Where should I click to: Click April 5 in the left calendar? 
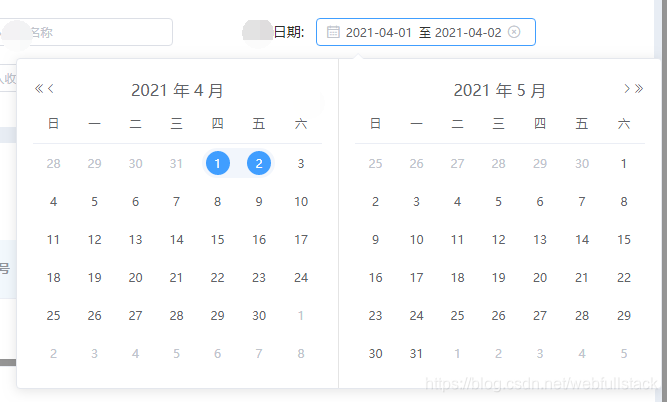click(94, 202)
